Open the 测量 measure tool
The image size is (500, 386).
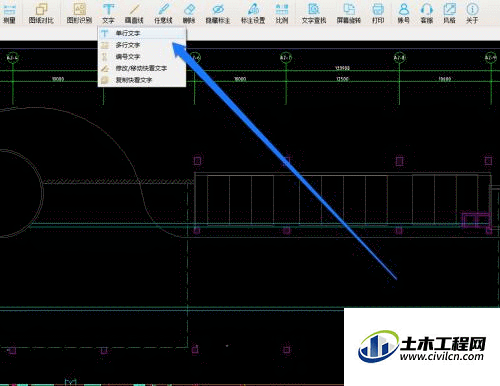9,13
